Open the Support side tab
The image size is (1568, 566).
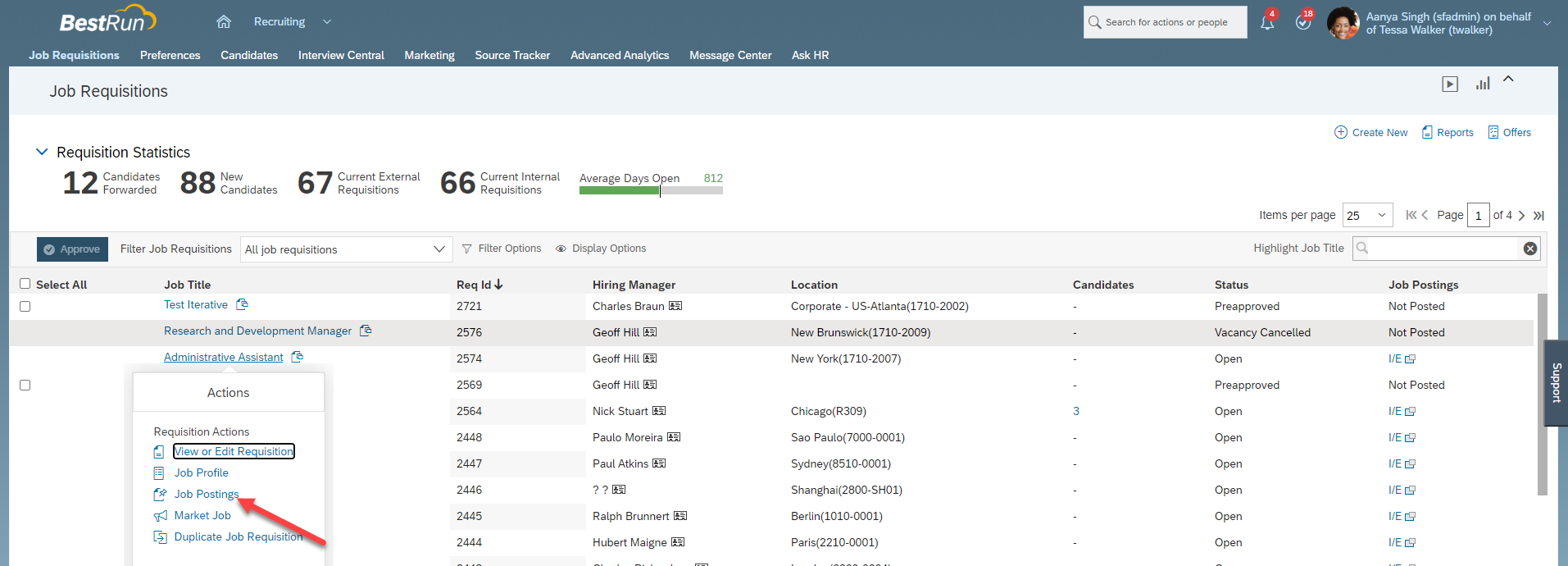(1556, 383)
